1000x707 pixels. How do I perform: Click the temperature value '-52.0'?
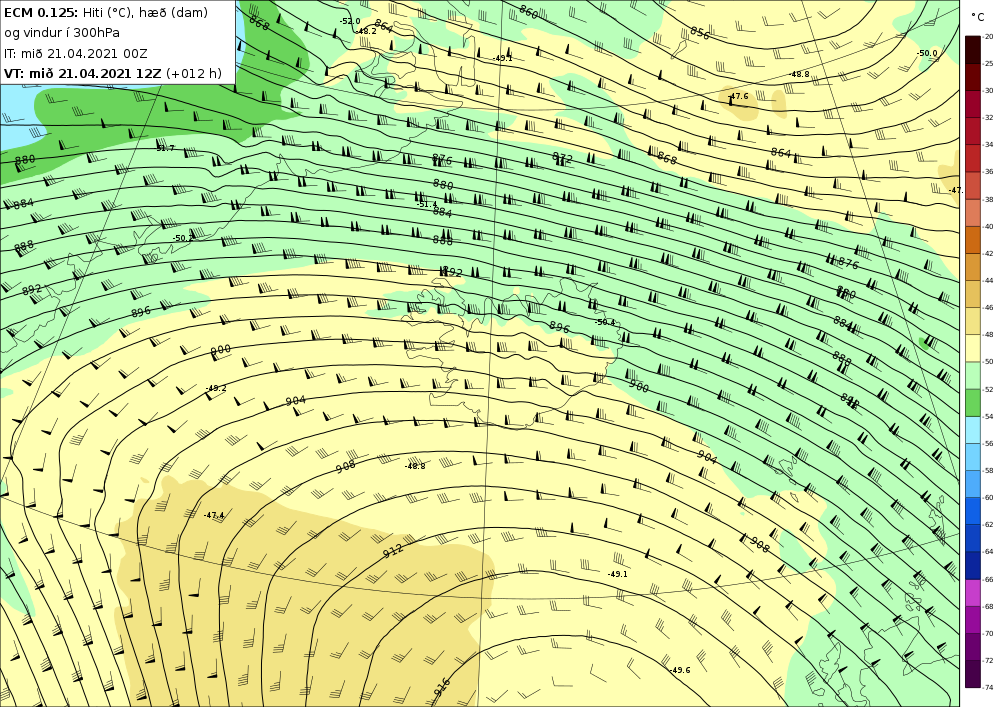(349, 21)
